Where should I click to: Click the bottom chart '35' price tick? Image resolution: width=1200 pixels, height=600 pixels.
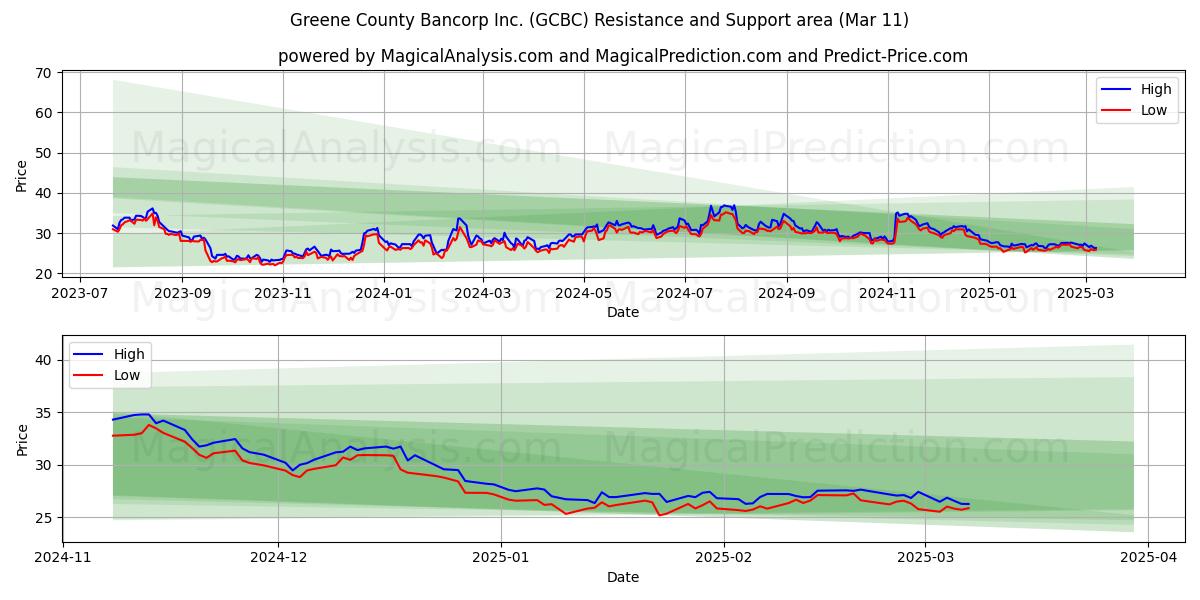pos(42,413)
